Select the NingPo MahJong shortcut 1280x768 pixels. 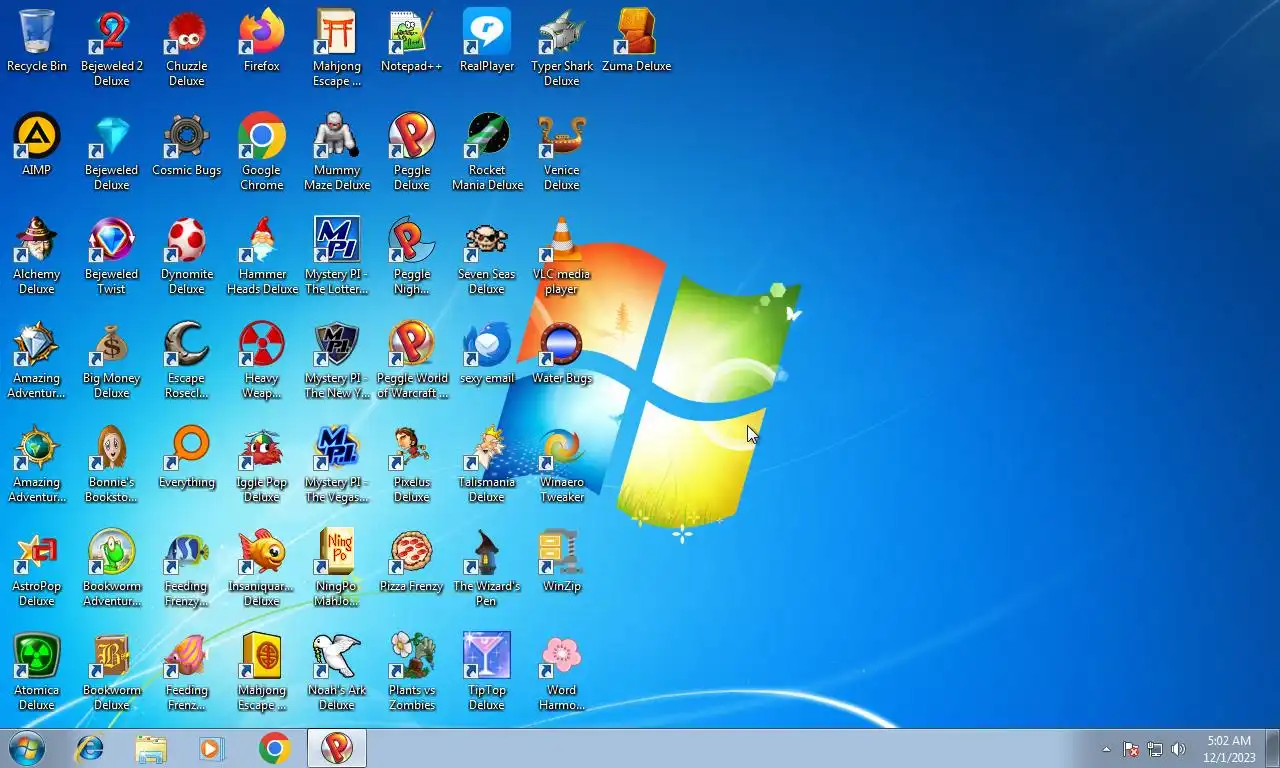[x=337, y=568]
